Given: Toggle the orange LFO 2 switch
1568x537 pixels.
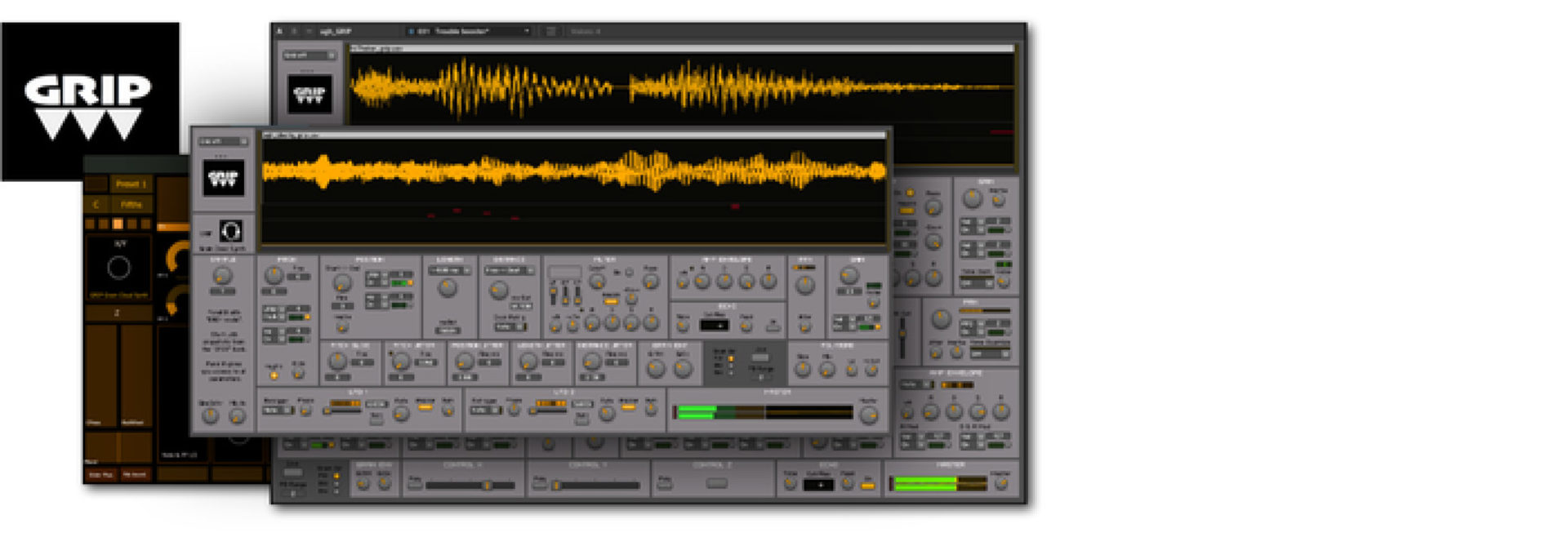Looking at the screenshot, I should pos(628,407).
